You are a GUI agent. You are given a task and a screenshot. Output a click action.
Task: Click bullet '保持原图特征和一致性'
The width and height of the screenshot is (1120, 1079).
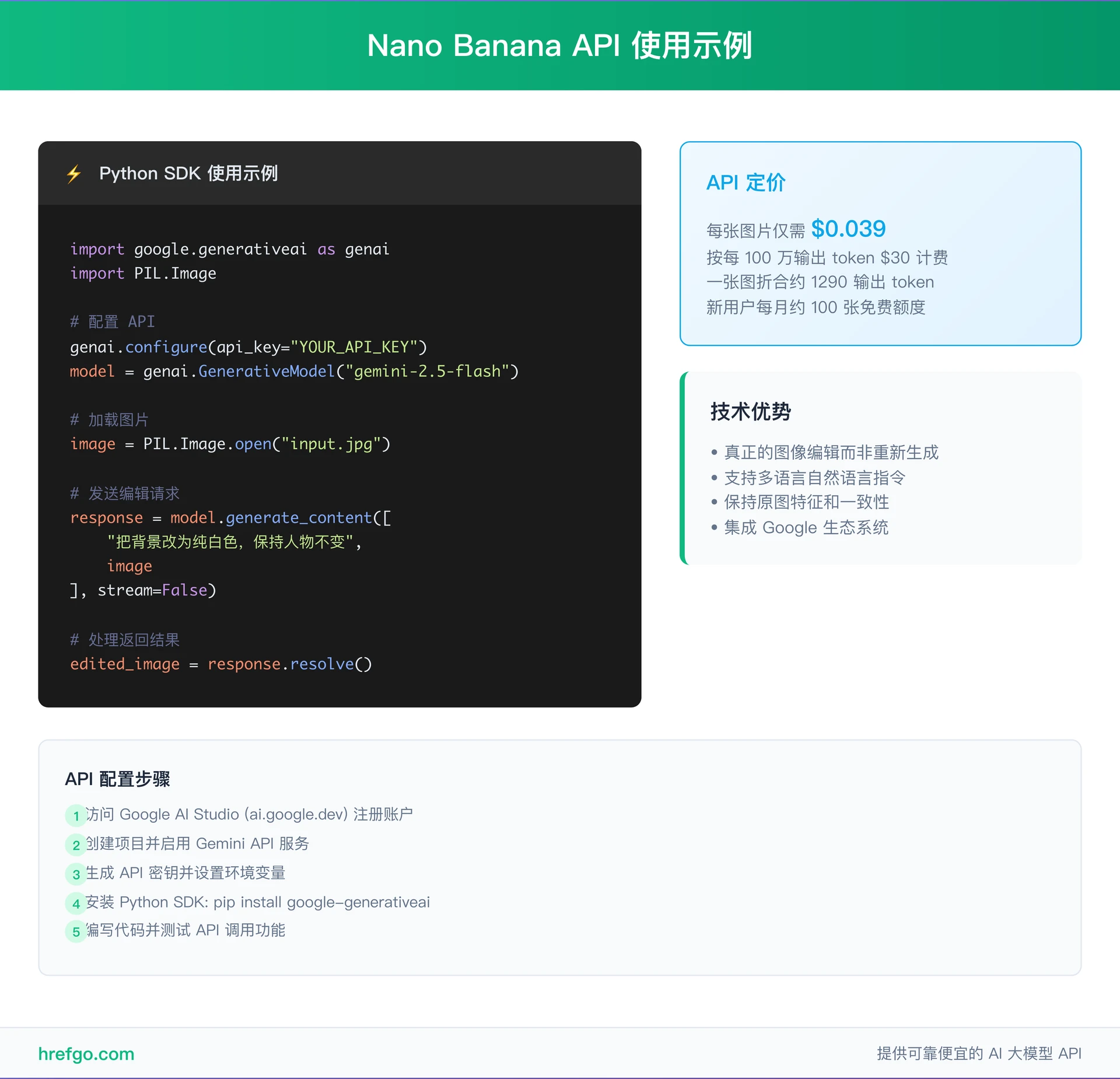point(806,502)
